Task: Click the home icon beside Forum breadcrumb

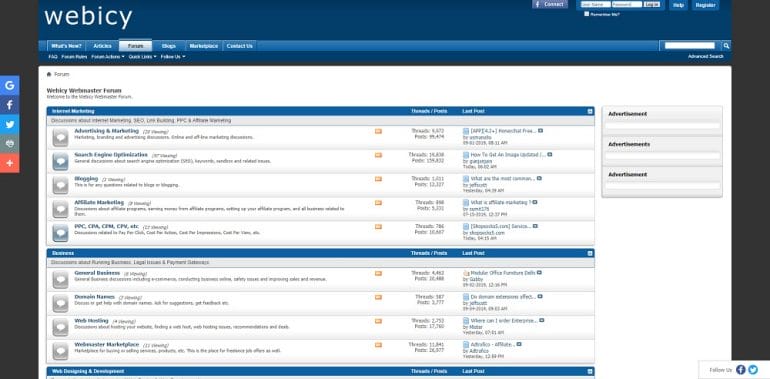Action: (49, 74)
